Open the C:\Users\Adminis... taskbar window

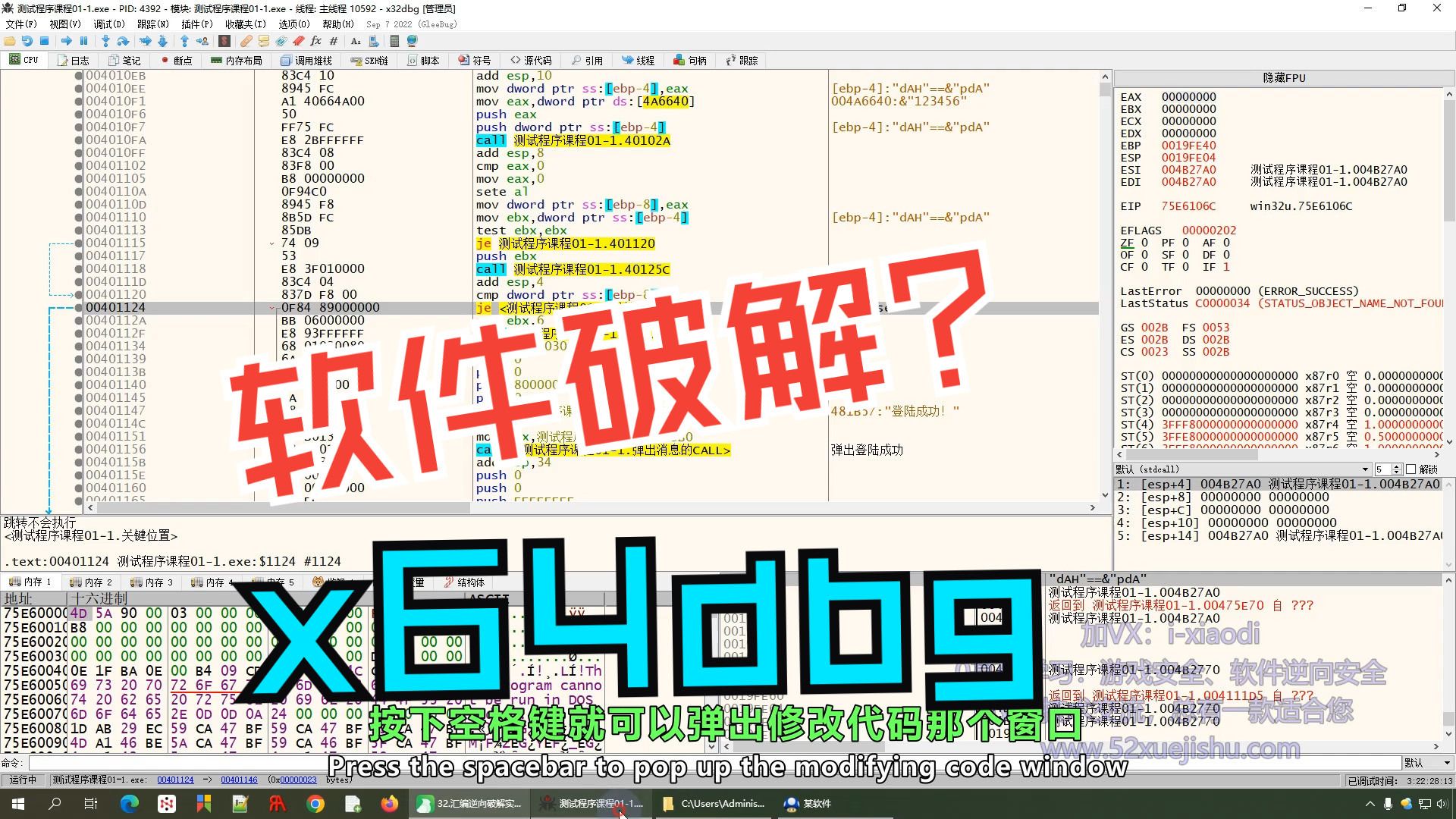[x=714, y=803]
